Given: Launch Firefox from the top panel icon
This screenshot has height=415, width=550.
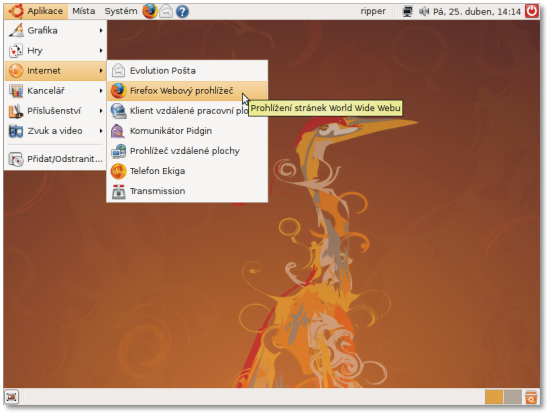Looking at the screenshot, I should tap(150, 11).
